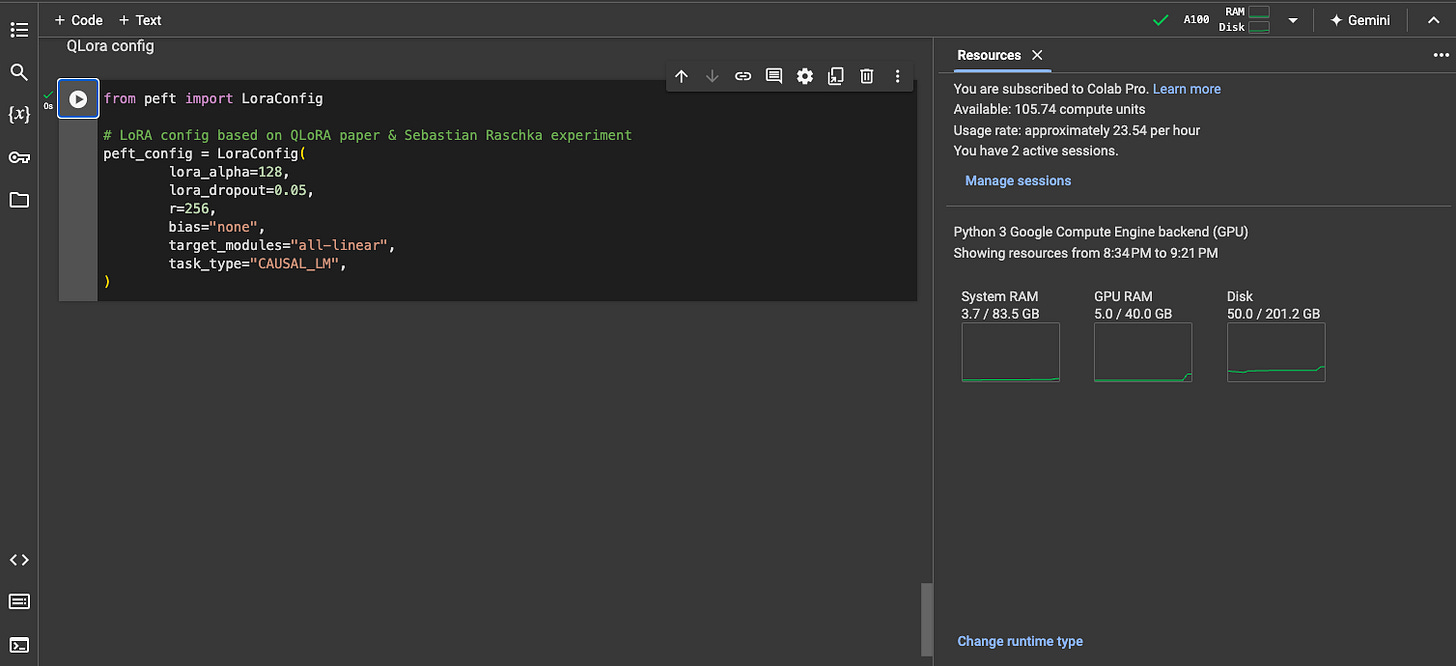Screen dimensions: 1456x666
Task: Run the LoraConfig code cell
Action: [x=78, y=99]
